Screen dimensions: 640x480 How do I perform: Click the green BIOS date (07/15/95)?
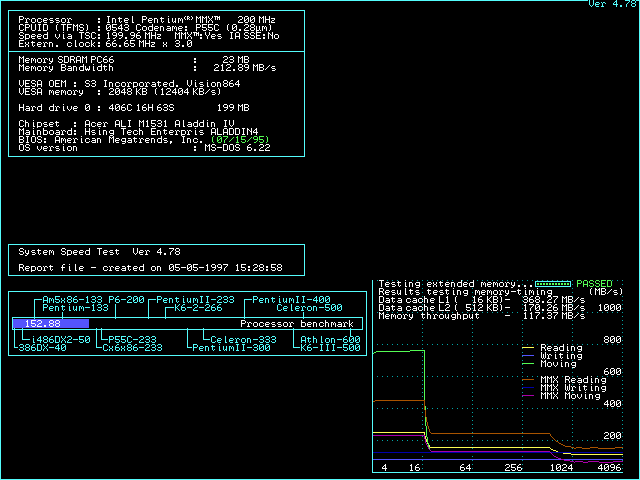[240, 140]
